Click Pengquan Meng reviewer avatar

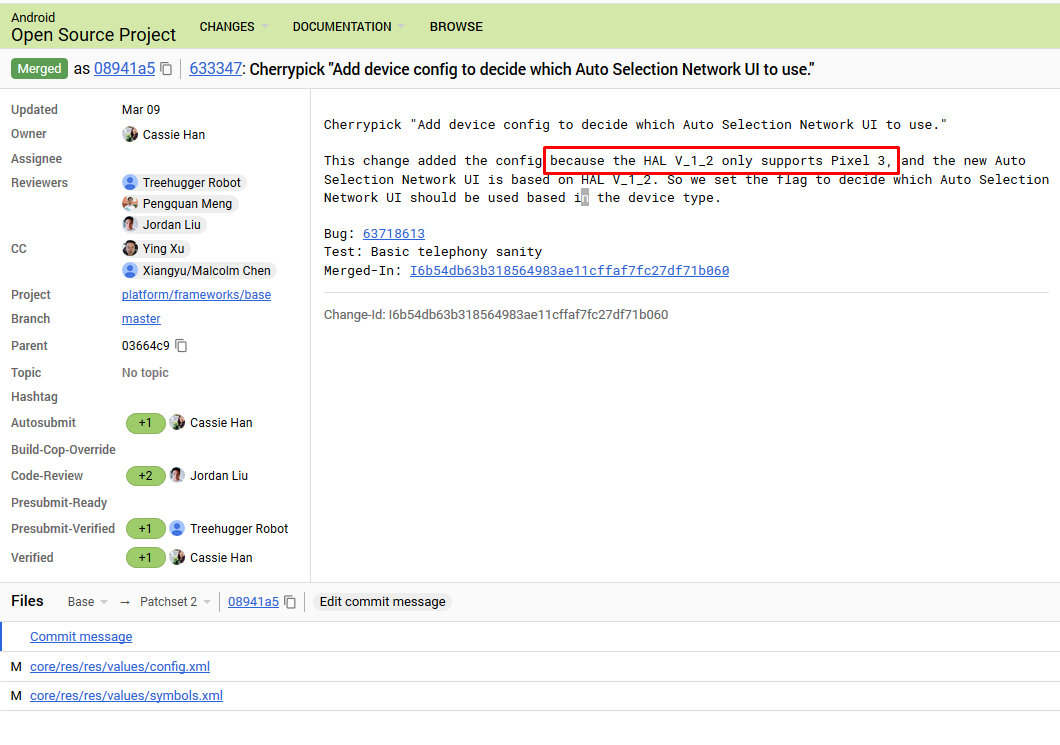click(x=130, y=203)
